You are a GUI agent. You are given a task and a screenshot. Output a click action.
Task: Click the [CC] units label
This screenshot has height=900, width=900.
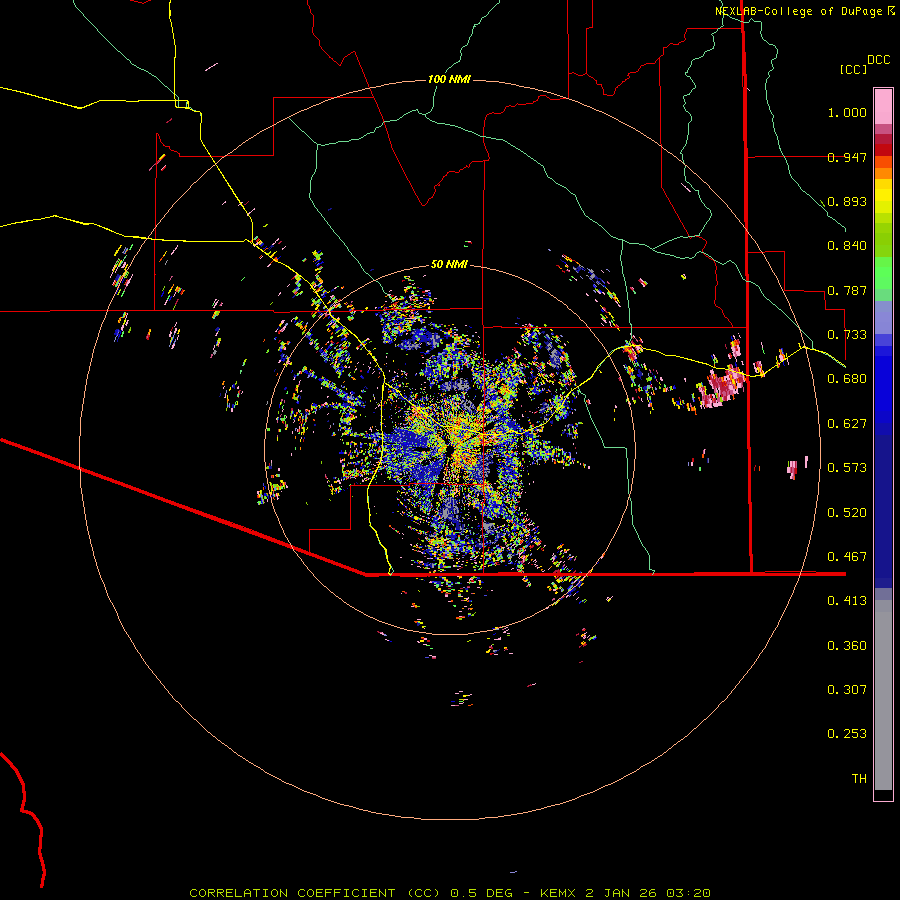pyautogui.click(x=853, y=69)
